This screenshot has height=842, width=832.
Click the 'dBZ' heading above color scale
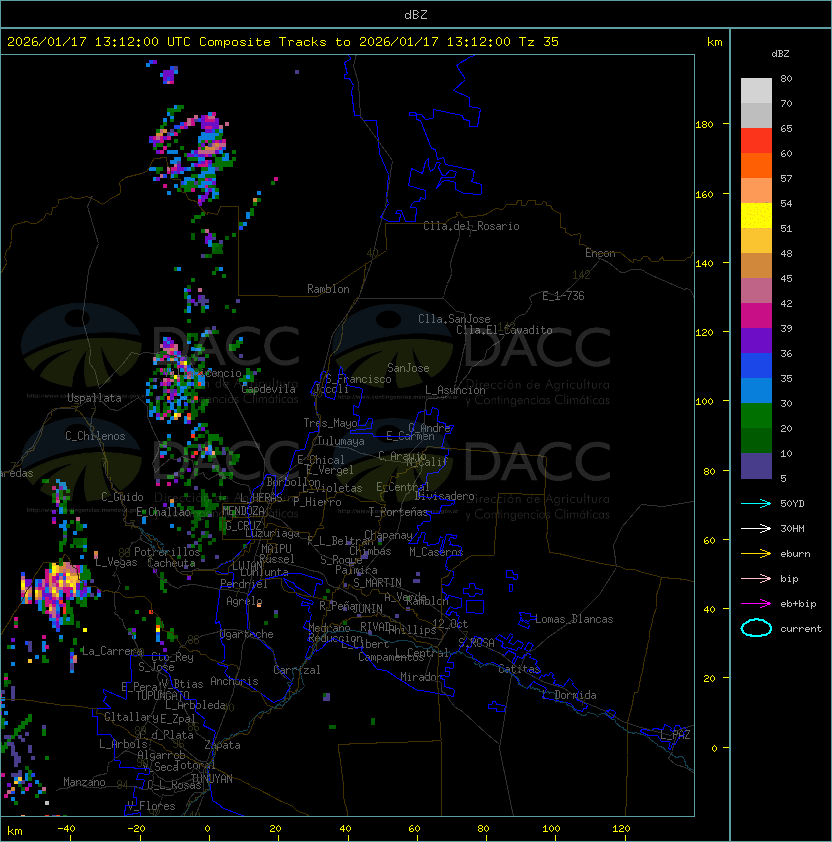780,54
